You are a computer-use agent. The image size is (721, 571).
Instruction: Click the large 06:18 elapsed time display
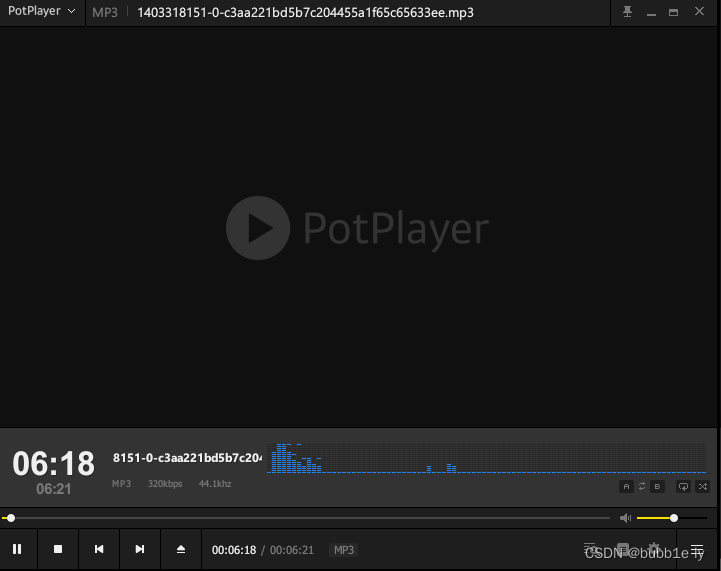[53, 463]
